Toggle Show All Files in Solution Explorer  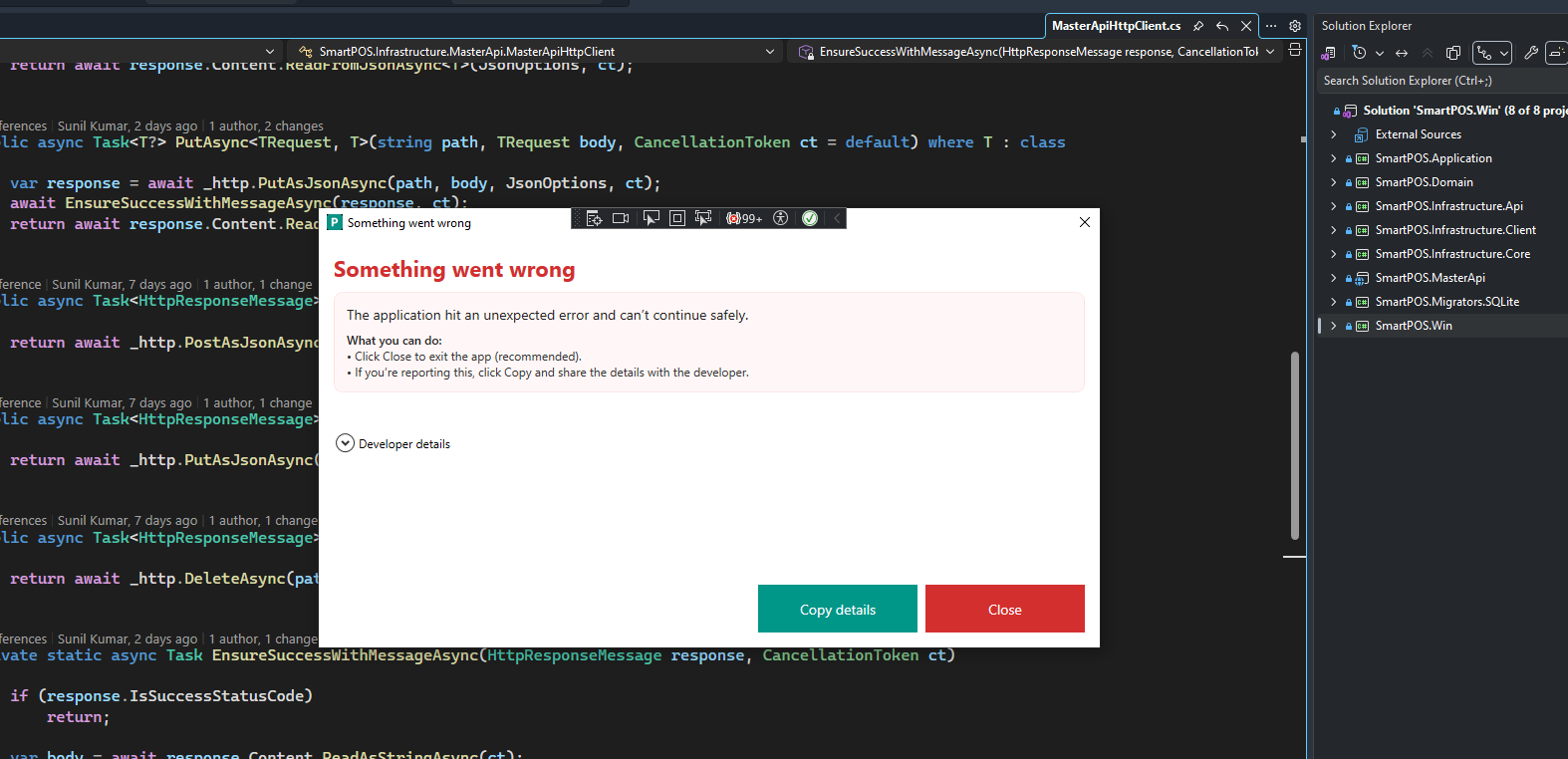tap(1453, 53)
